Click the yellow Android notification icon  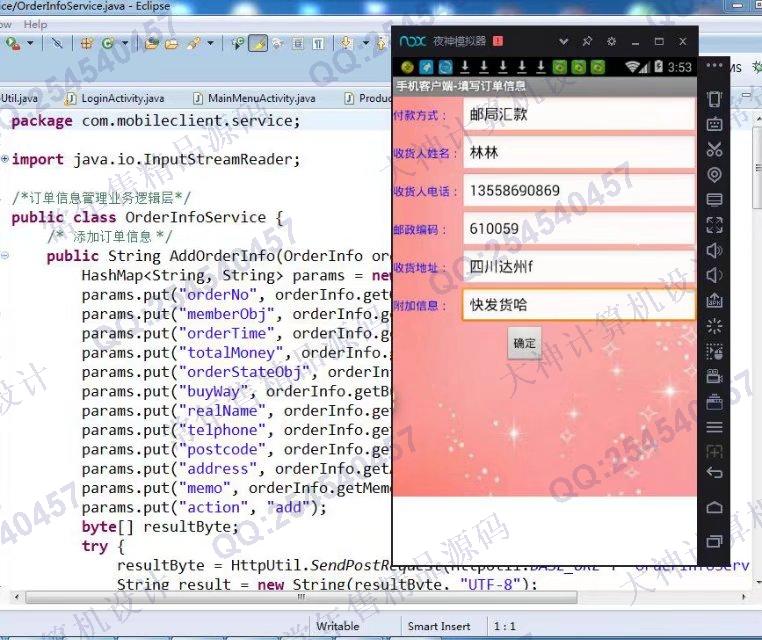point(407,67)
